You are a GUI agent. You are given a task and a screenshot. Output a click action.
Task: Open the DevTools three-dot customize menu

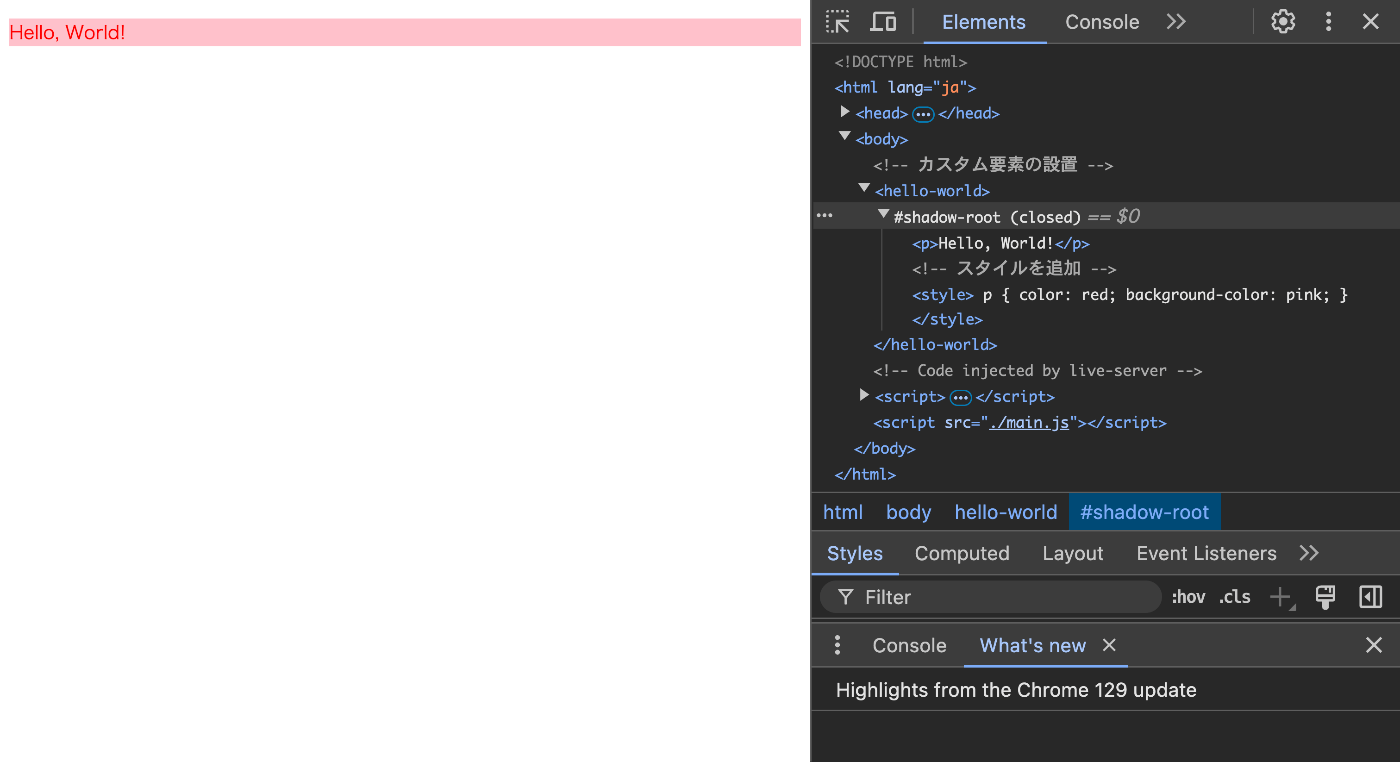[1329, 22]
